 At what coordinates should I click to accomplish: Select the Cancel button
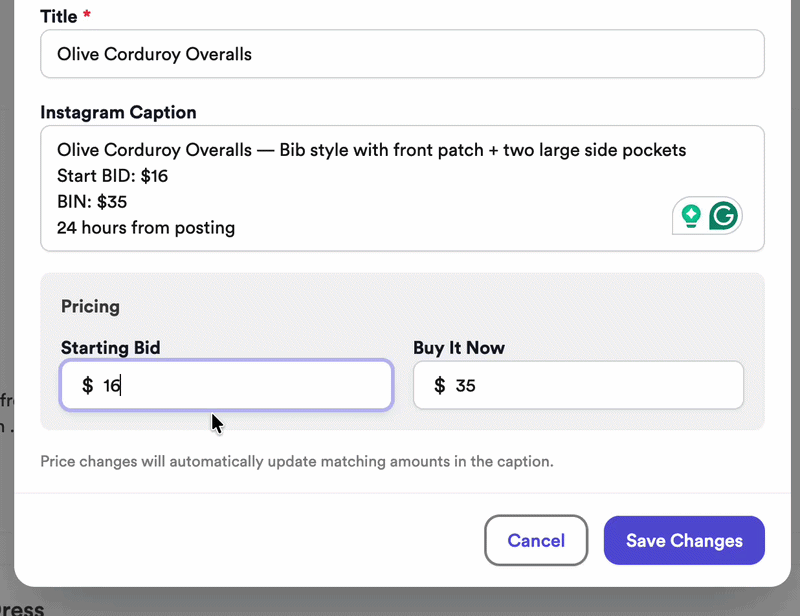(x=536, y=540)
